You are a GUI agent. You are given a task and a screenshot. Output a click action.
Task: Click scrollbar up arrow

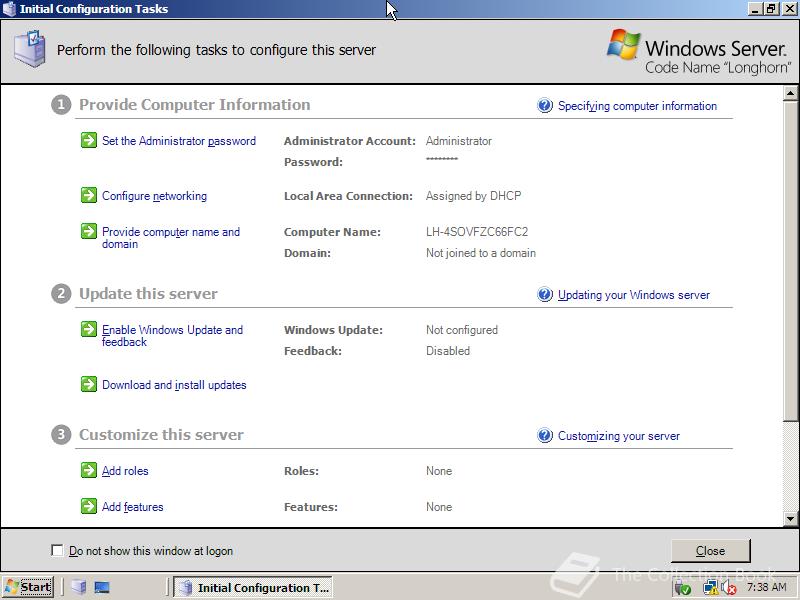790,93
